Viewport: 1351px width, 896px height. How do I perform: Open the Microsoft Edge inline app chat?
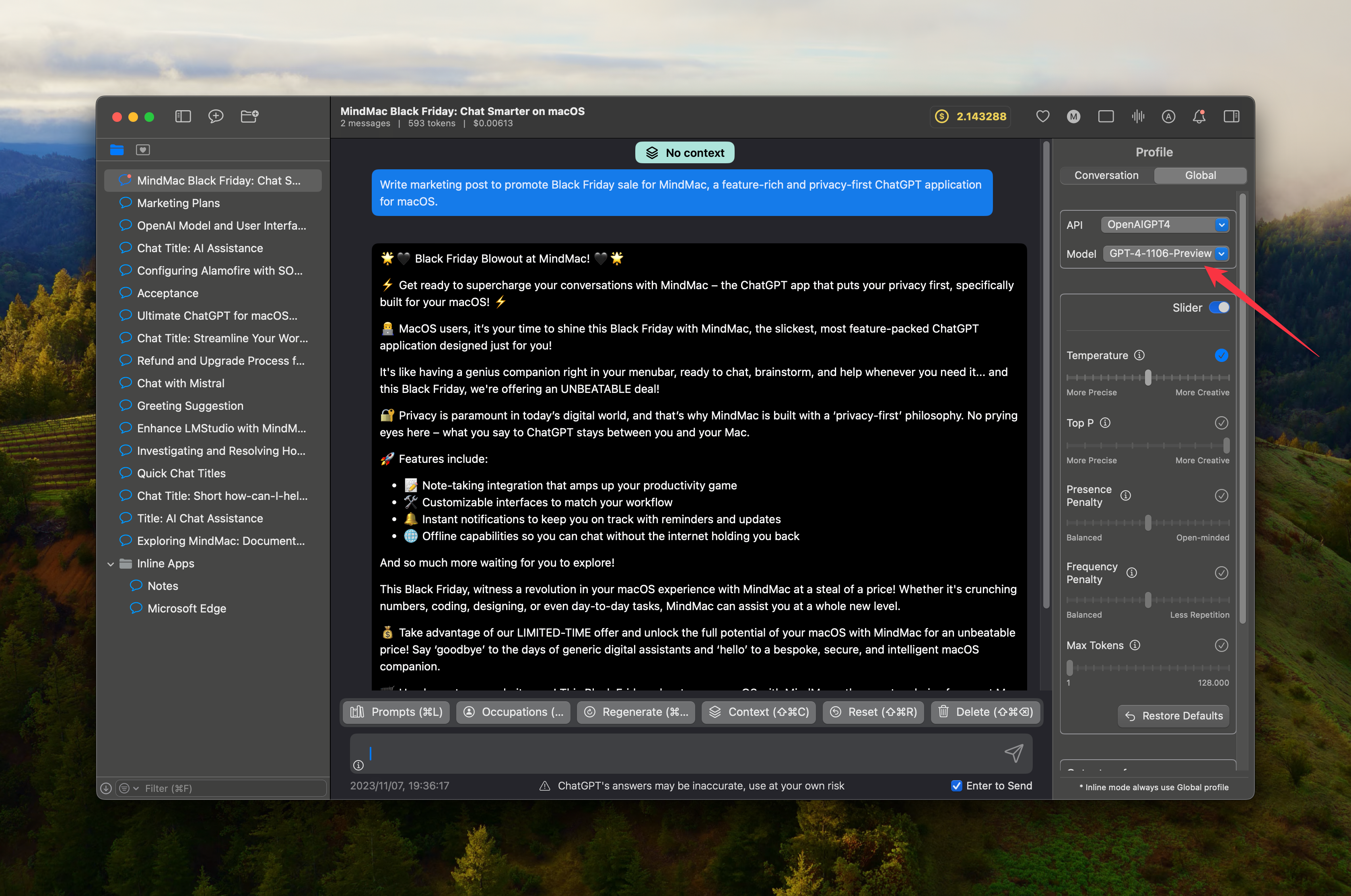212,608
